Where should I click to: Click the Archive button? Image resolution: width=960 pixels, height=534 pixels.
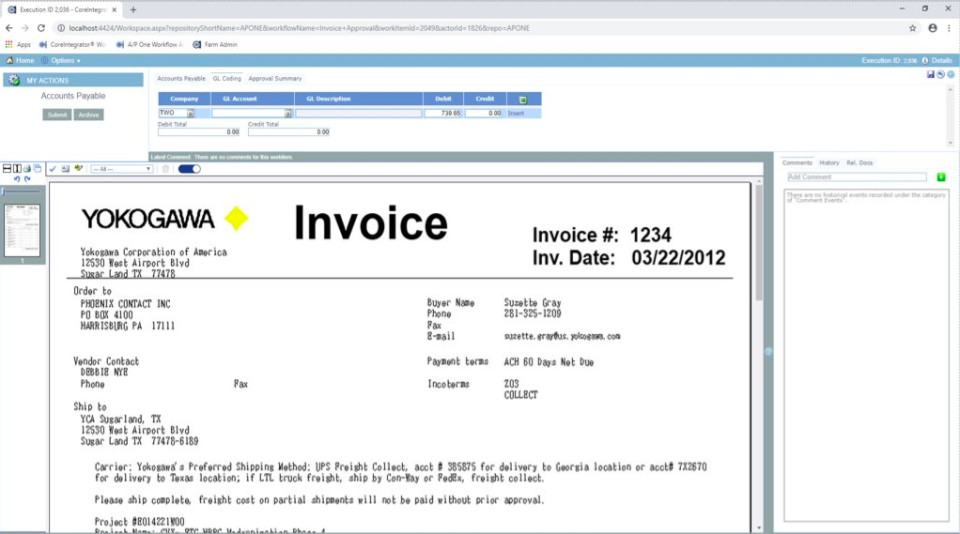click(89, 115)
